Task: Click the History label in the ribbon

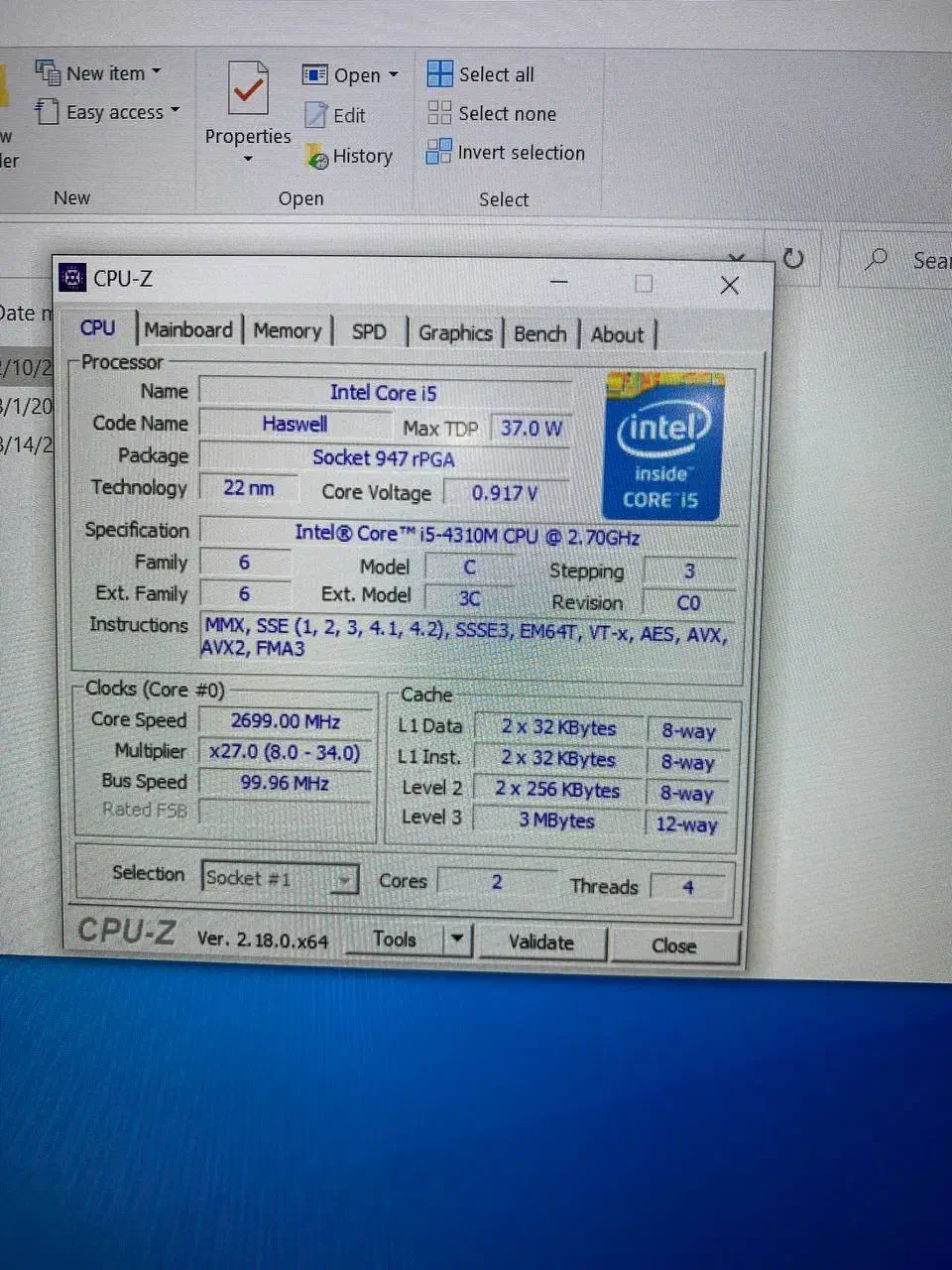Action: (x=363, y=156)
